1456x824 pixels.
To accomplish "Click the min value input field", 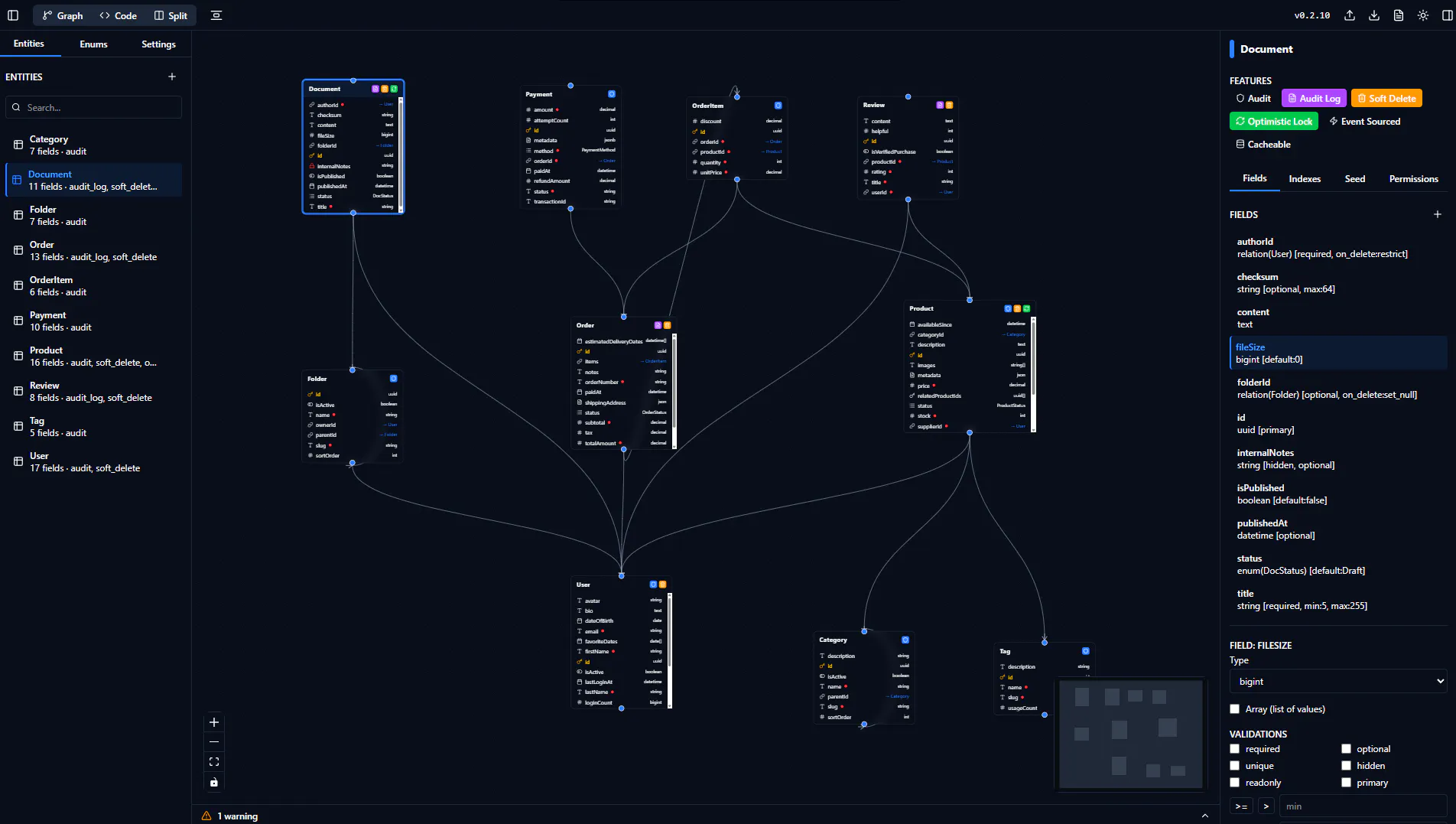I will point(1363,806).
